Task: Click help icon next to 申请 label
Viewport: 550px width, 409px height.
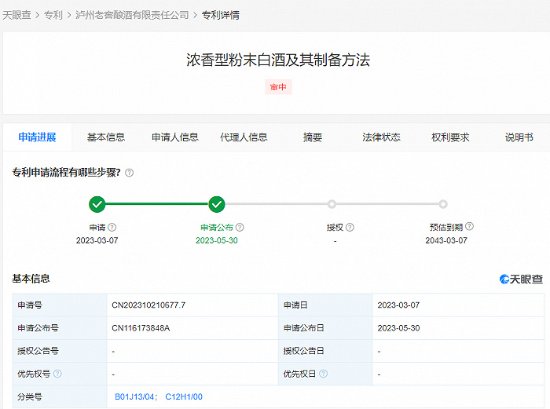Action: click(x=112, y=227)
